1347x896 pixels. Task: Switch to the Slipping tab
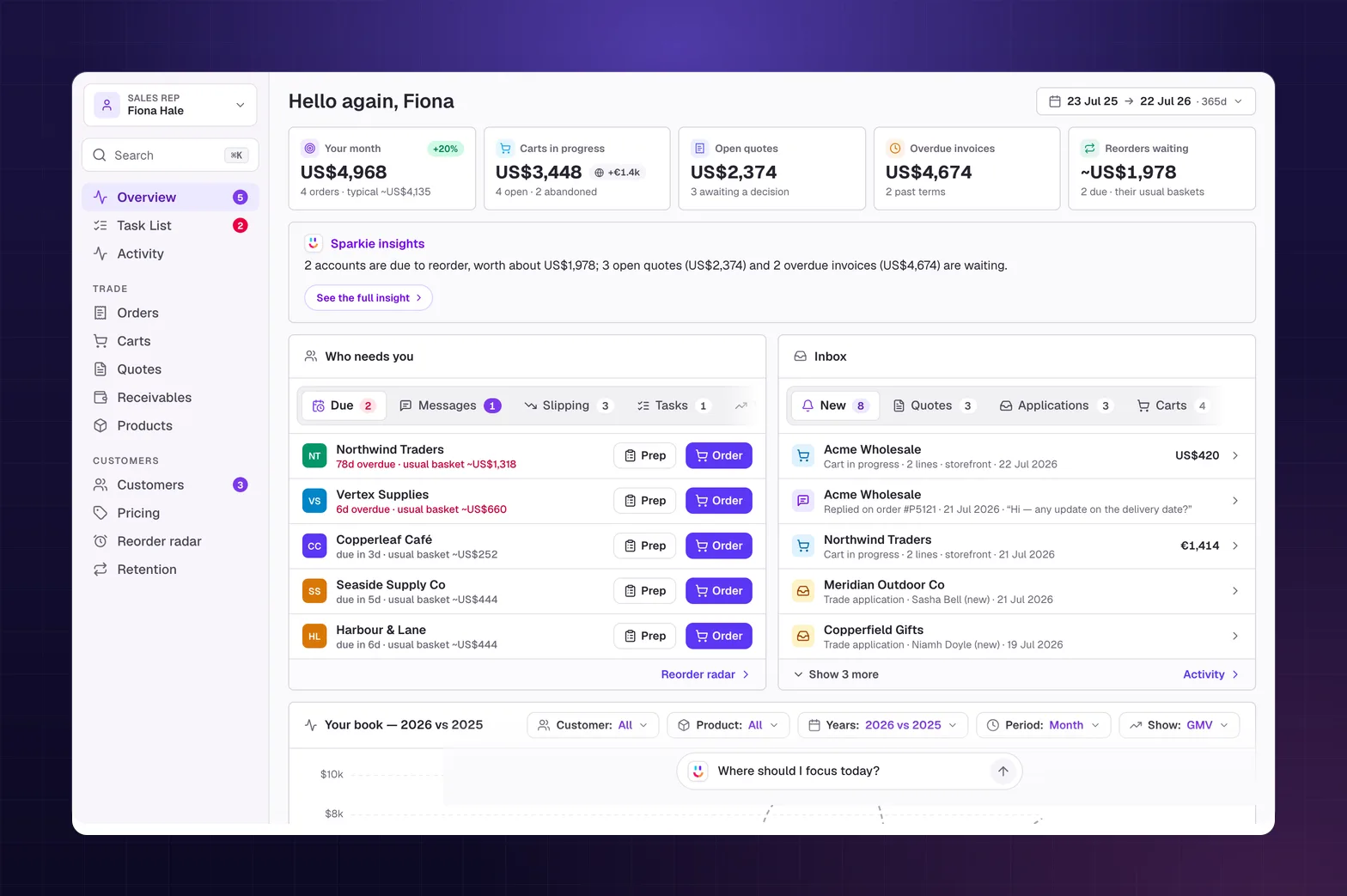(x=567, y=405)
